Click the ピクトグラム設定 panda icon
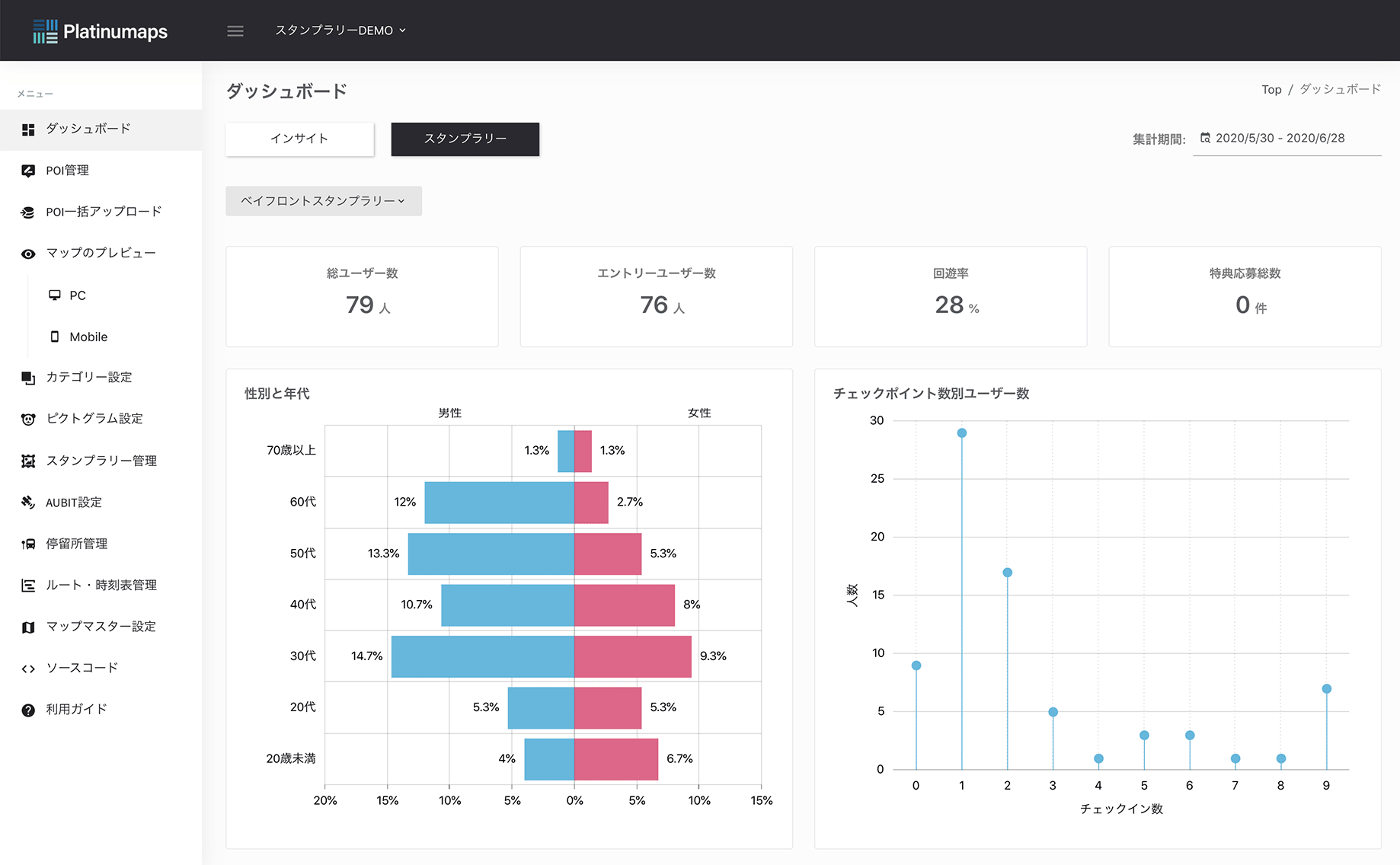The height and width of the screenshot is (865, 1400). [x=28, y=419]
